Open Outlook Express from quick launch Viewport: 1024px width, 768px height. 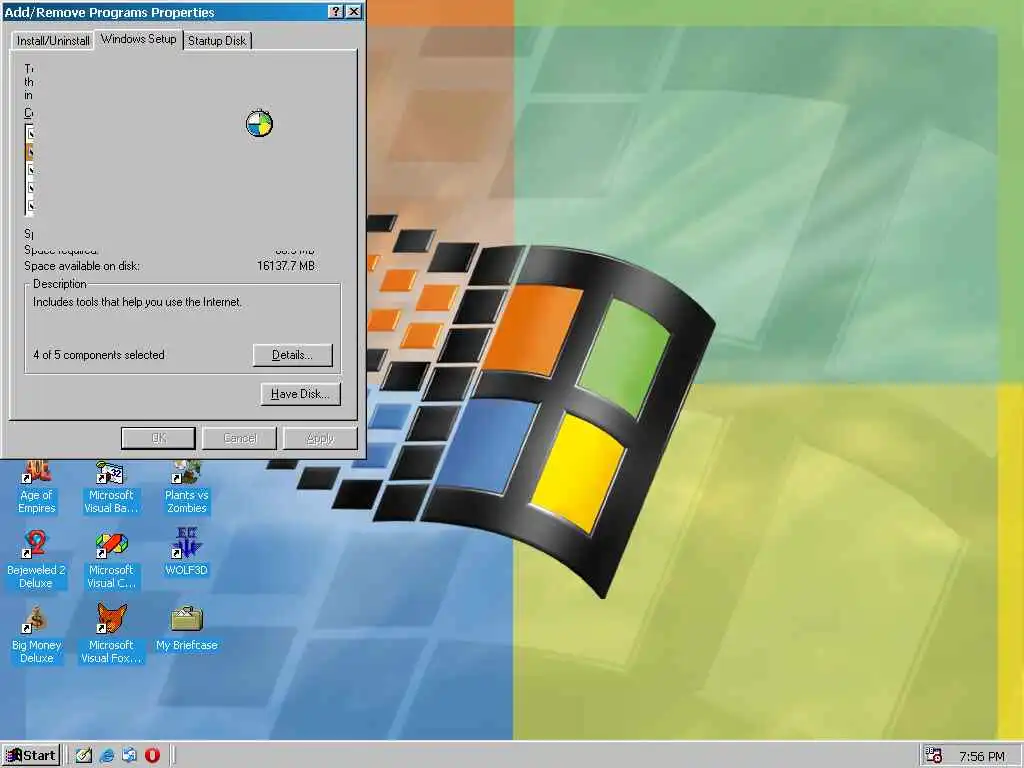point(129,756)
